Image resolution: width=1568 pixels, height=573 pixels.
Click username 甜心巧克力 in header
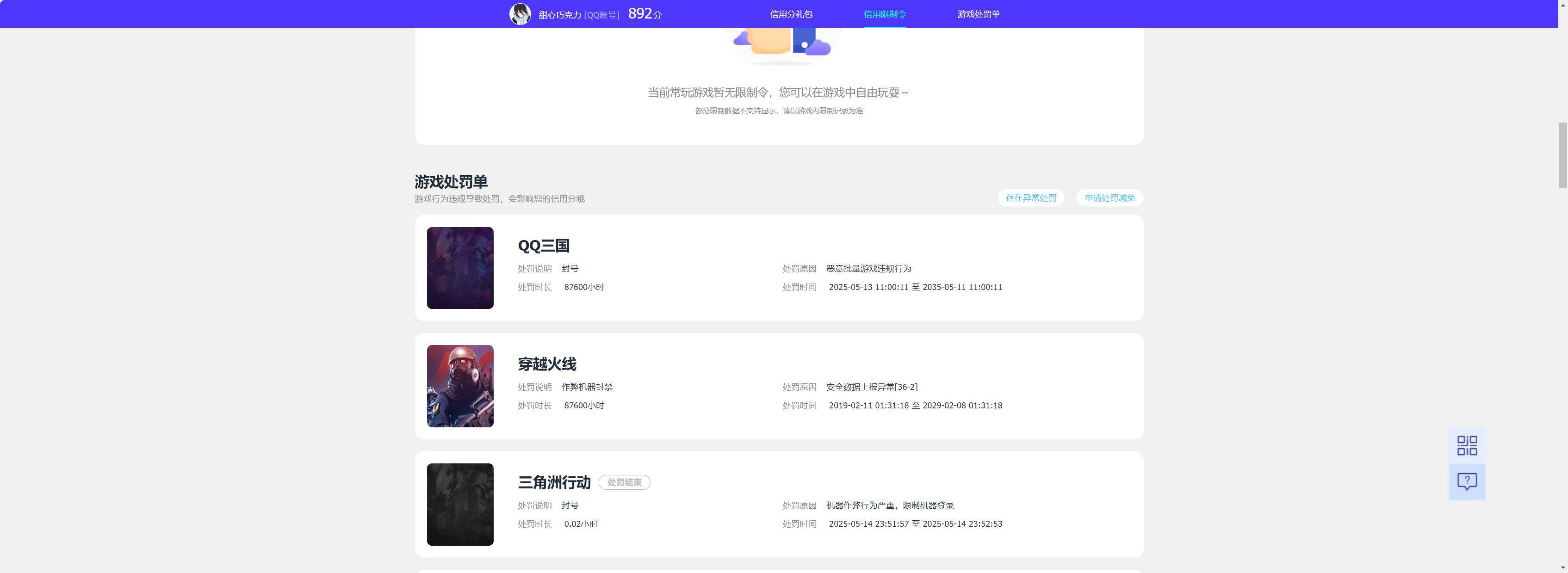(559, 15)
